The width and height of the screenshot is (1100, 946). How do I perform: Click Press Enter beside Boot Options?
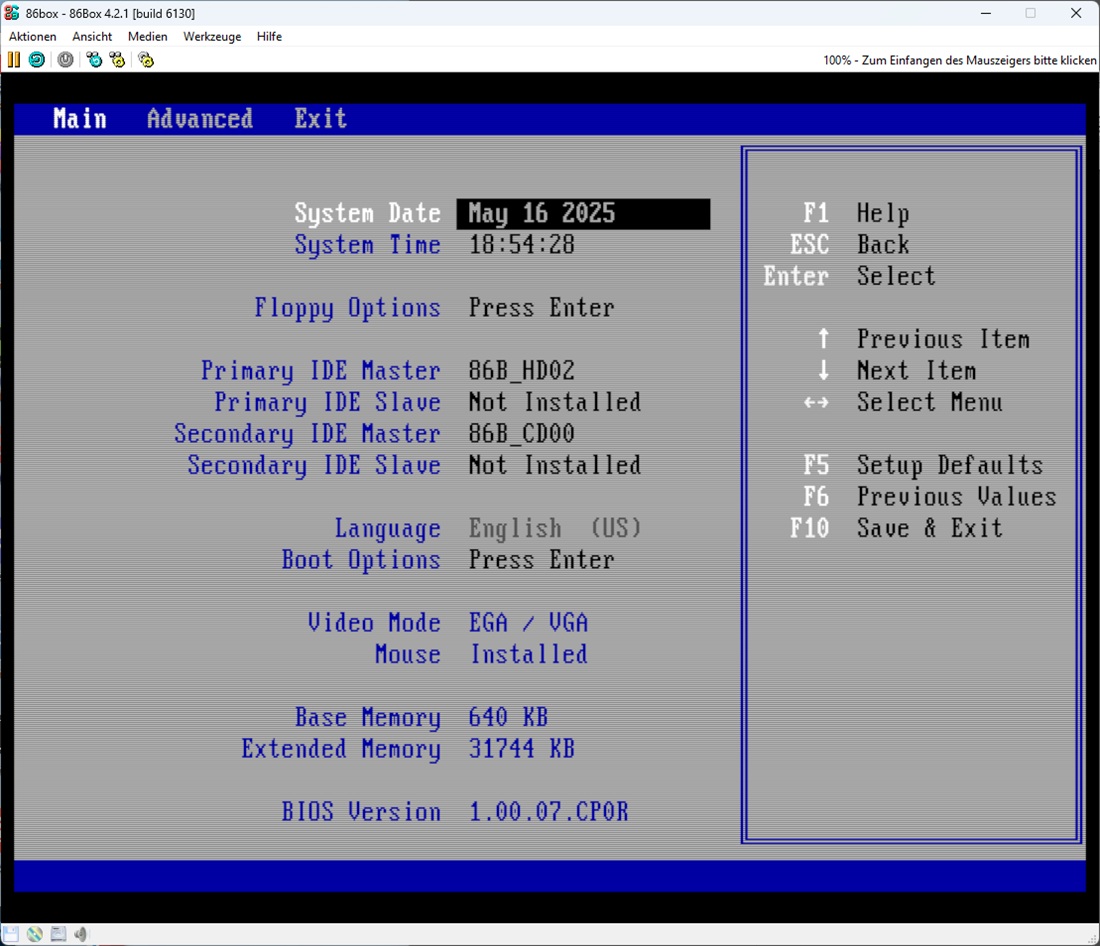coord(541,560)
